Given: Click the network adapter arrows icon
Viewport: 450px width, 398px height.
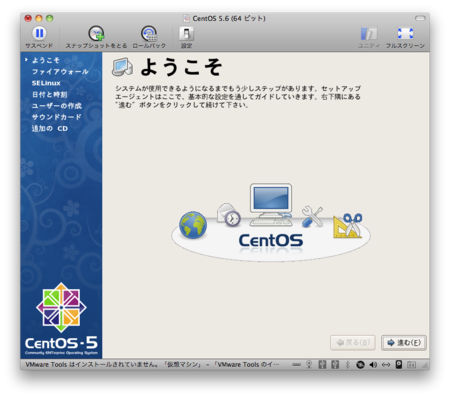Looking at the screenshot, I should pyautogui.click(x=386, y=365).
